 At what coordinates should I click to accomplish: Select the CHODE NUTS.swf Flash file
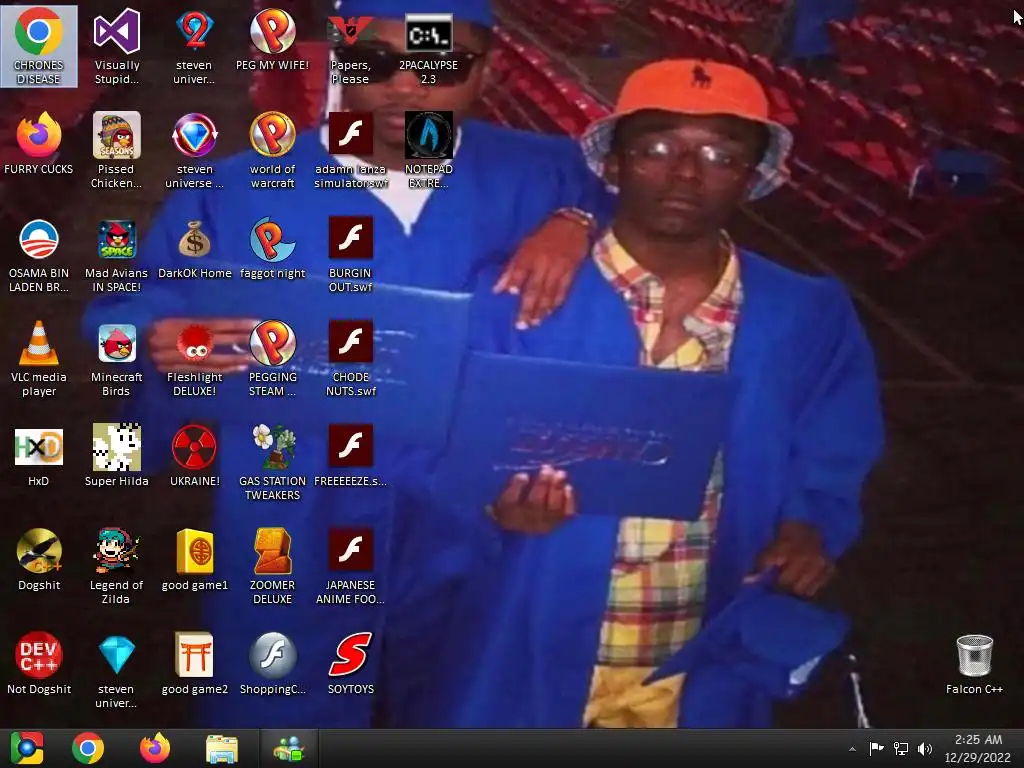tap(350, 358)
